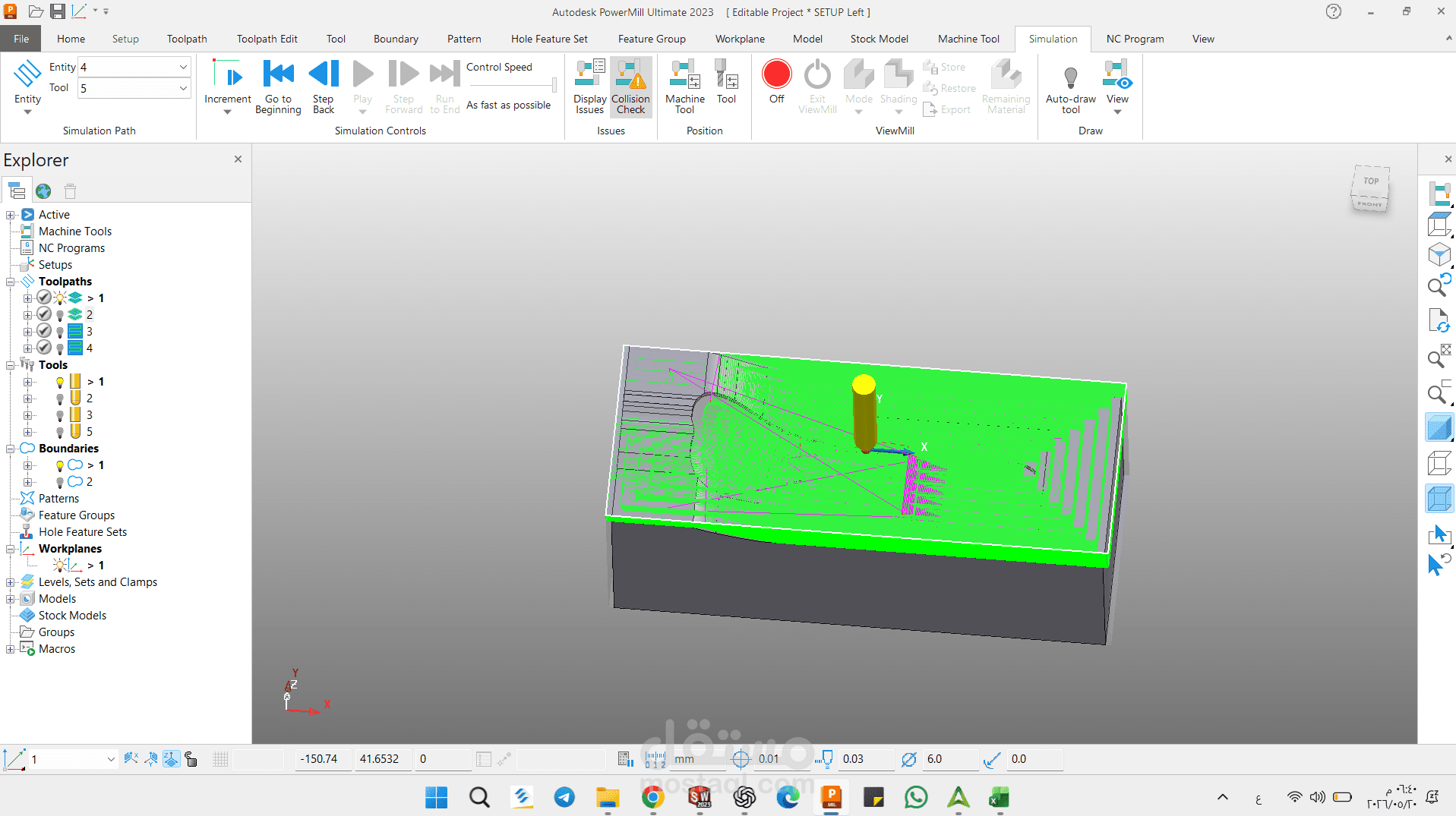This screenshot has width=1456, height=816.
Task: Expand the Models tree node
Action: (x=11, y=599)
